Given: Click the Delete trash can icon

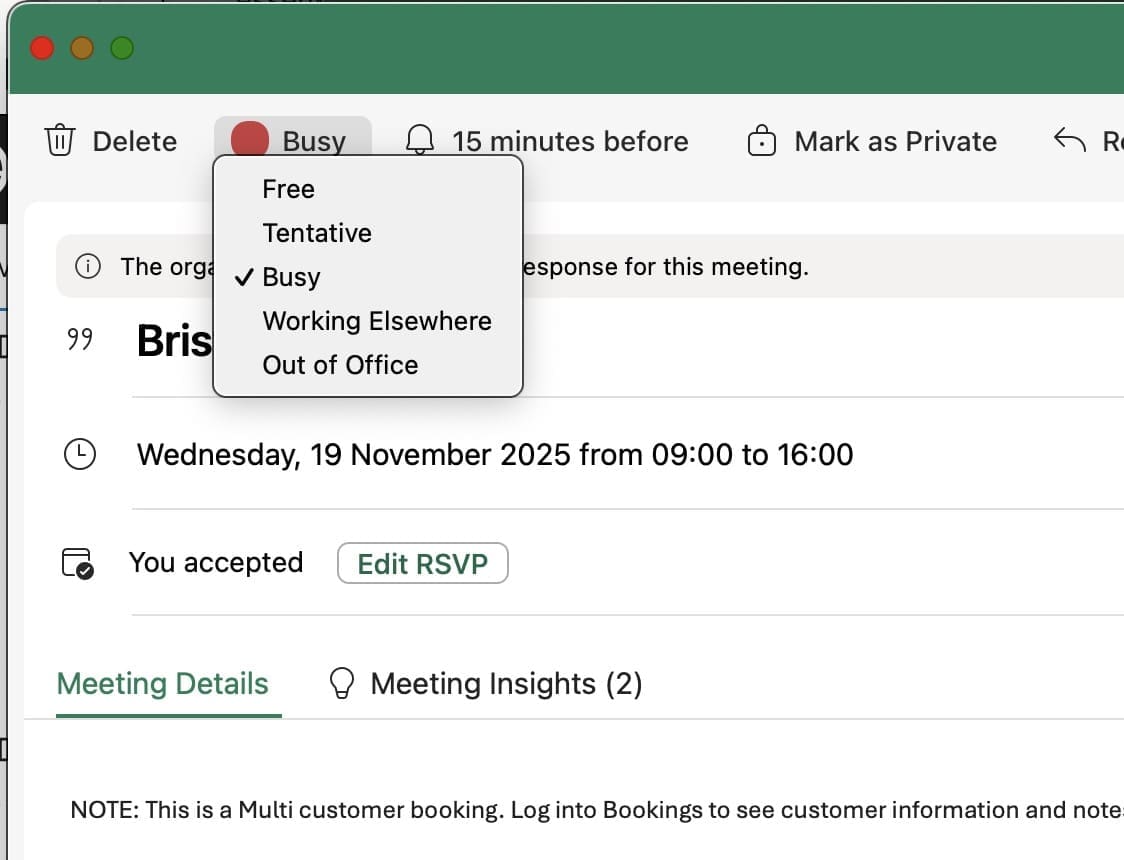Looking at the screenshot, I should 61,141.
